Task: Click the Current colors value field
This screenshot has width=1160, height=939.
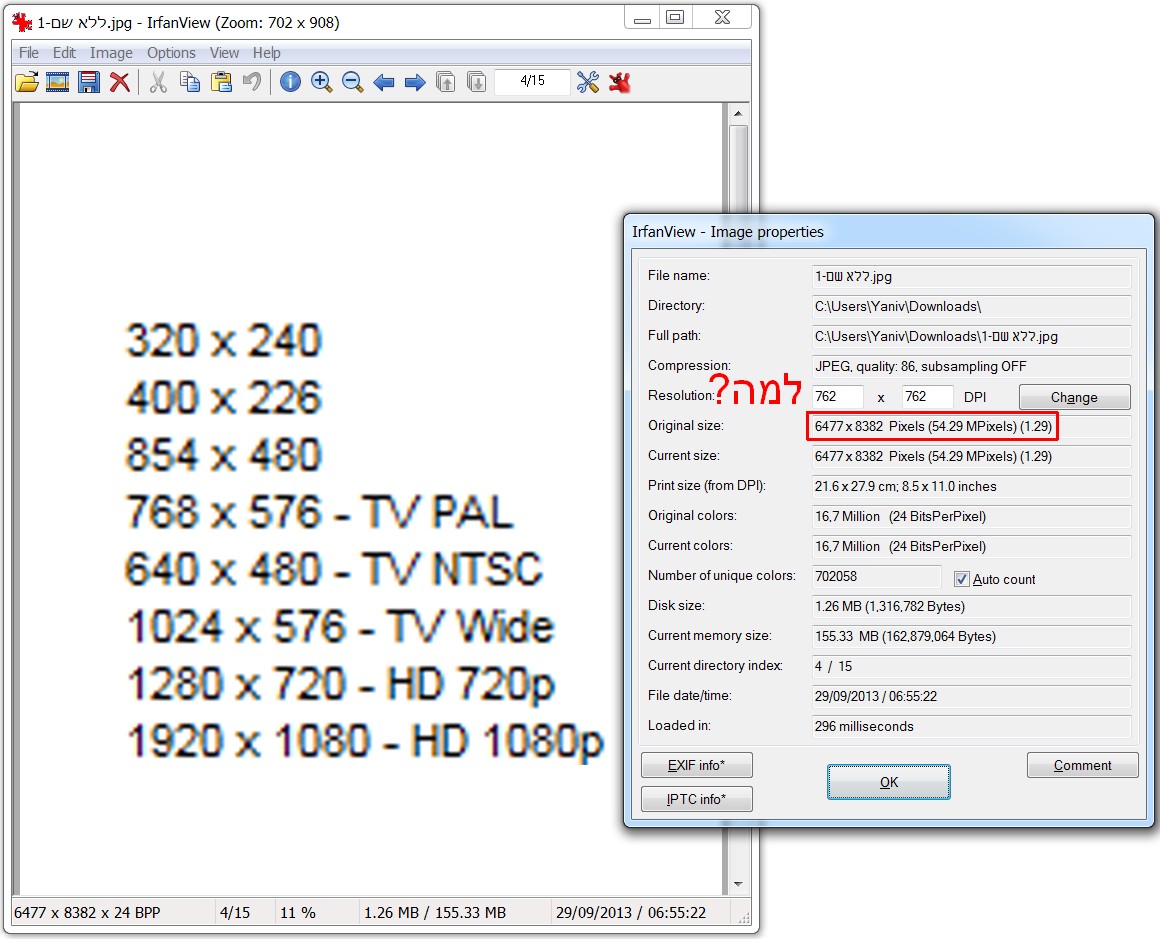Action: (x=971, y=547)
